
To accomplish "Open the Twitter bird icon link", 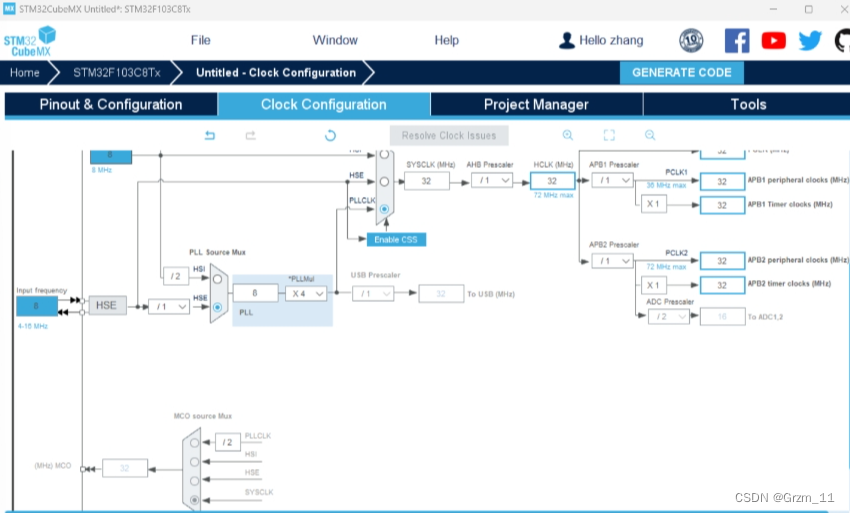I will tap(810, 41).
